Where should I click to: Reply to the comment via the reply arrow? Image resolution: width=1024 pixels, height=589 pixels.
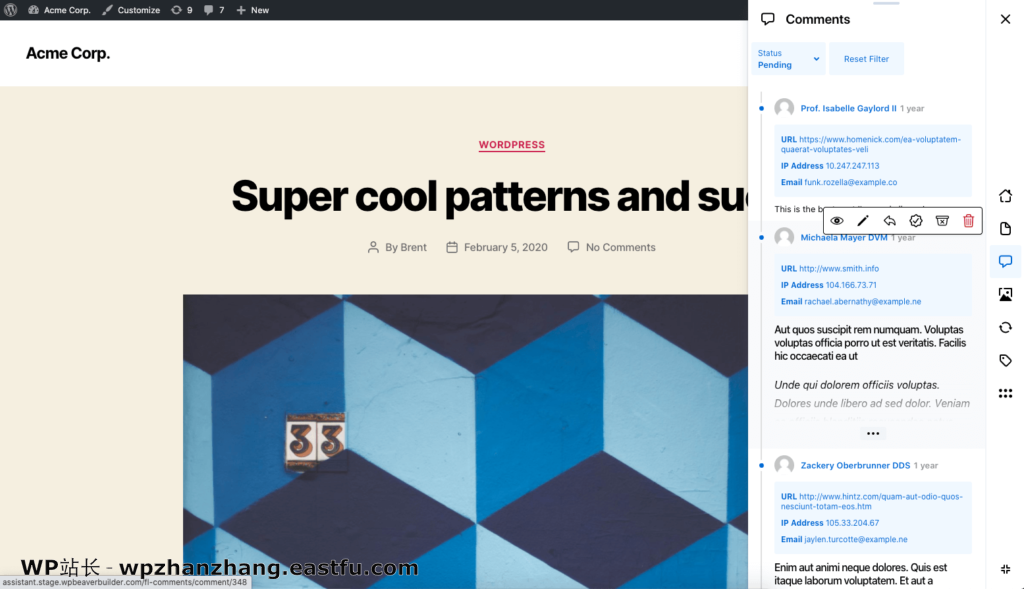(x=889, y=220)
